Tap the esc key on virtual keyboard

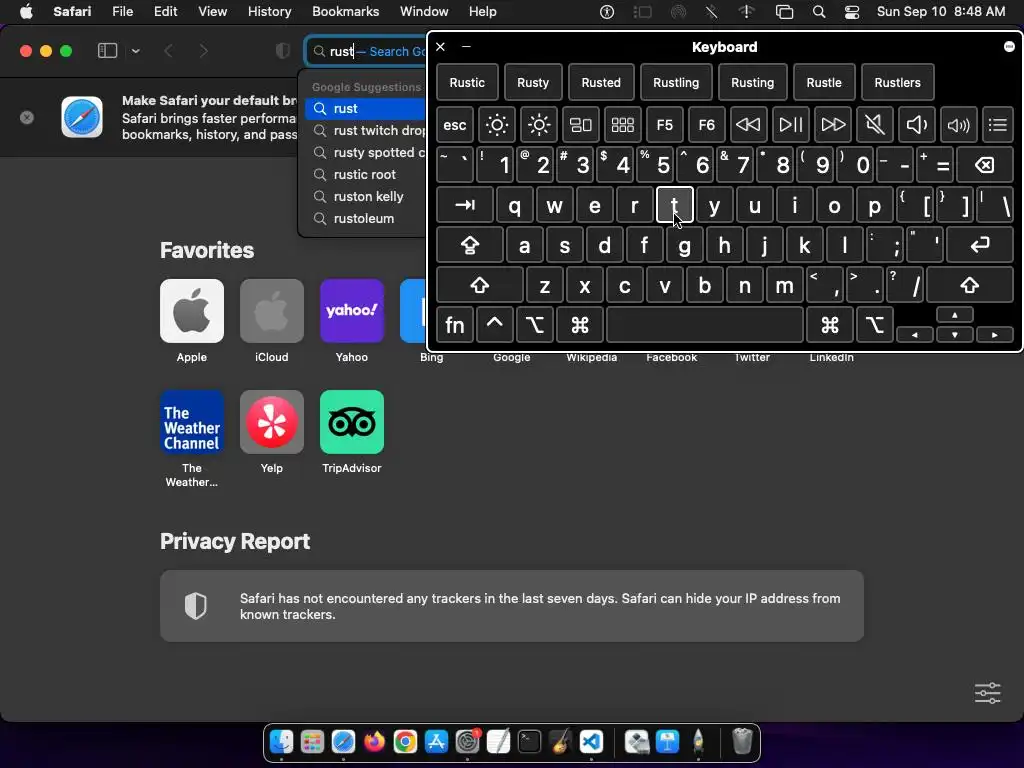tap(455, 125)
